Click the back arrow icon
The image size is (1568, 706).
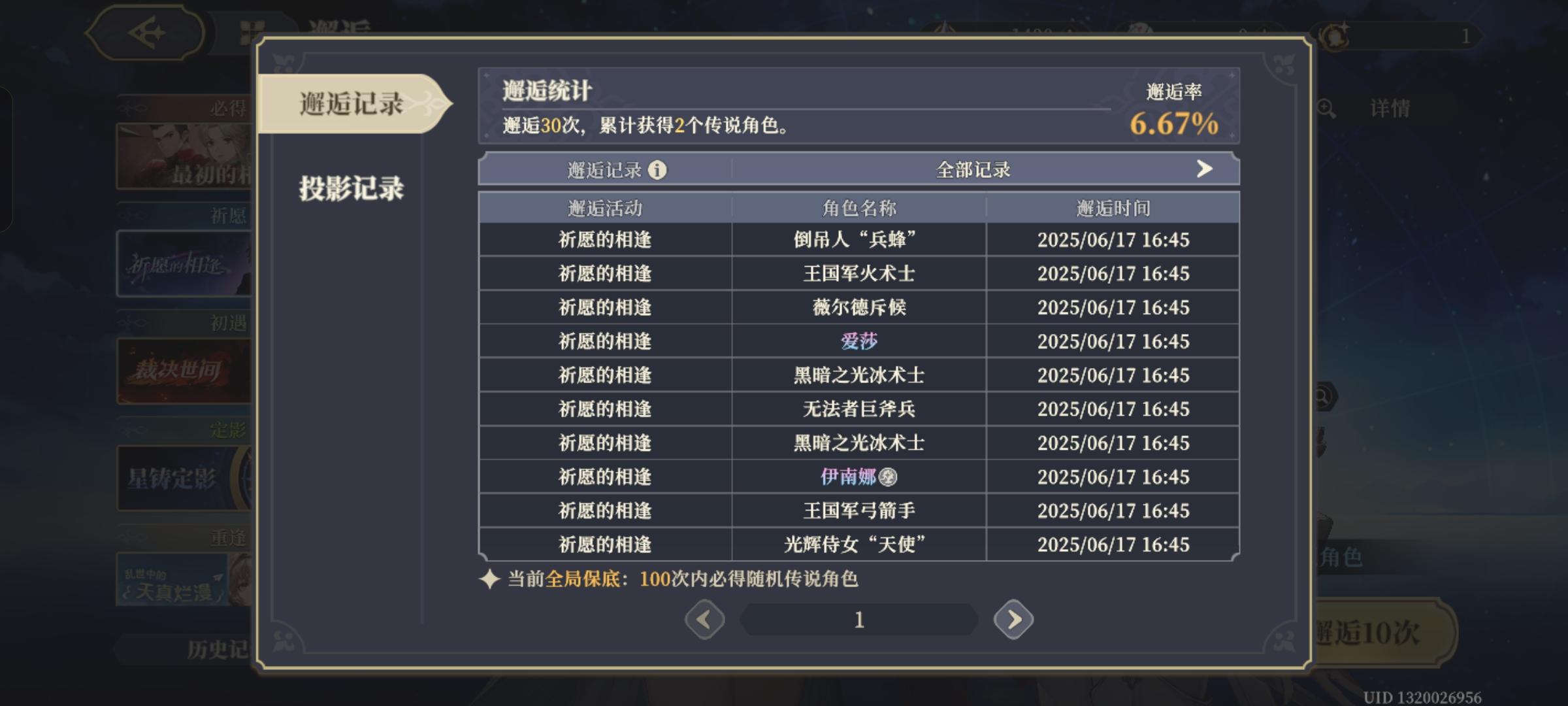coord(145,33)
